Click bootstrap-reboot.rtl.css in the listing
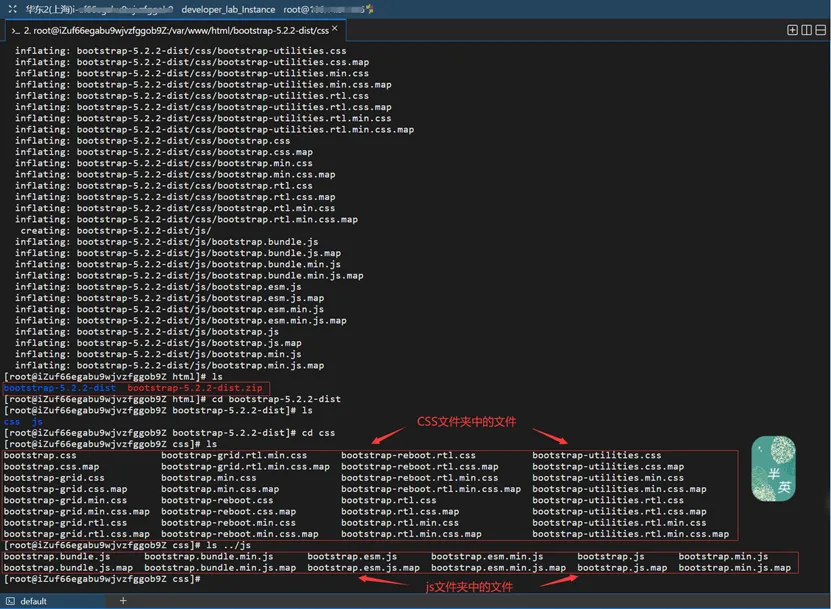Viewport: 831px width, 609px height. (408, 455)
